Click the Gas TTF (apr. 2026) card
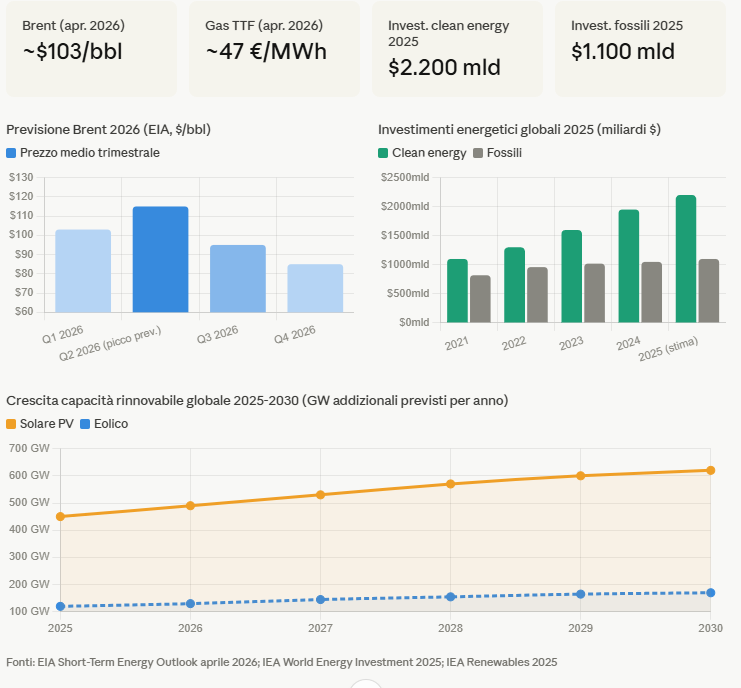The width and height of the screenshot is (741, 688). [x=274, y=49]
